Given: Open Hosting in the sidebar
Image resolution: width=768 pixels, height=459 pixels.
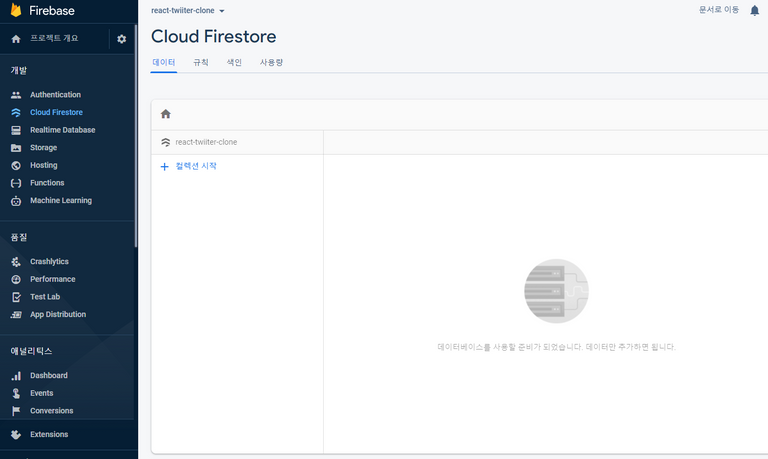Looking at the screenshot, I should pos(44,165).
